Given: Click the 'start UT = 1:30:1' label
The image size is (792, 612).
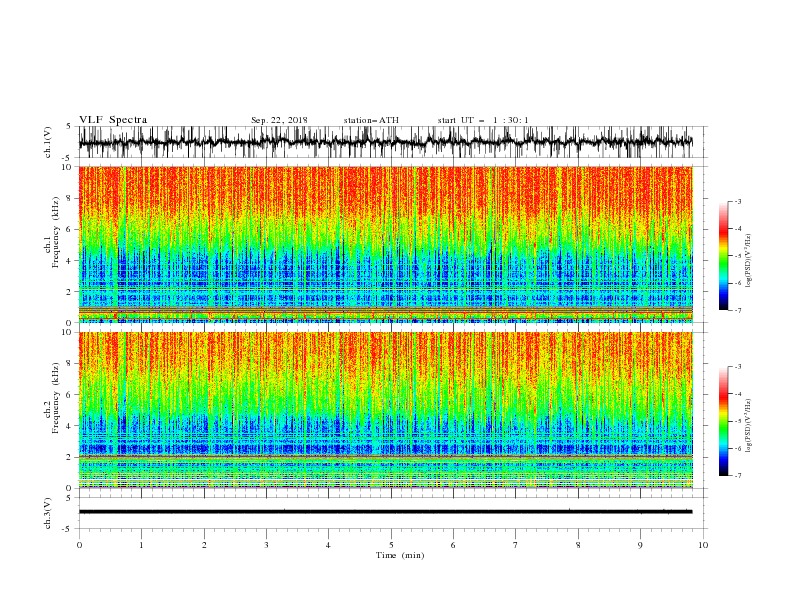Looking at the screenshot, I should tap(483, 120).
